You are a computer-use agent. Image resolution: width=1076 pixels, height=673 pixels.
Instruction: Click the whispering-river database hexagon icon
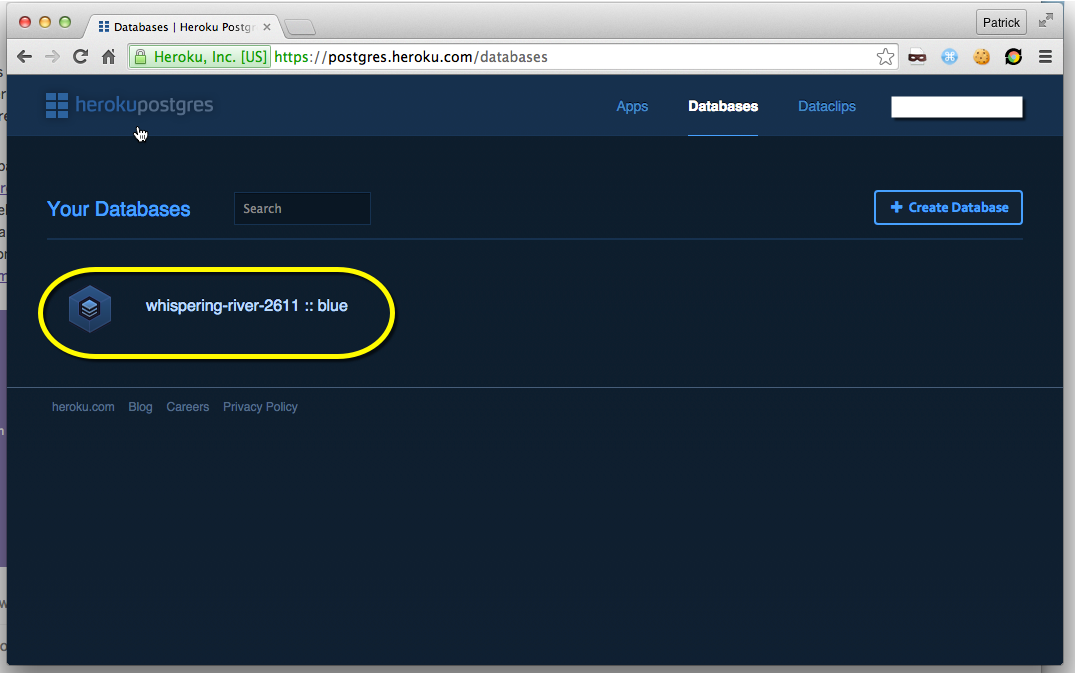(90, 309)
